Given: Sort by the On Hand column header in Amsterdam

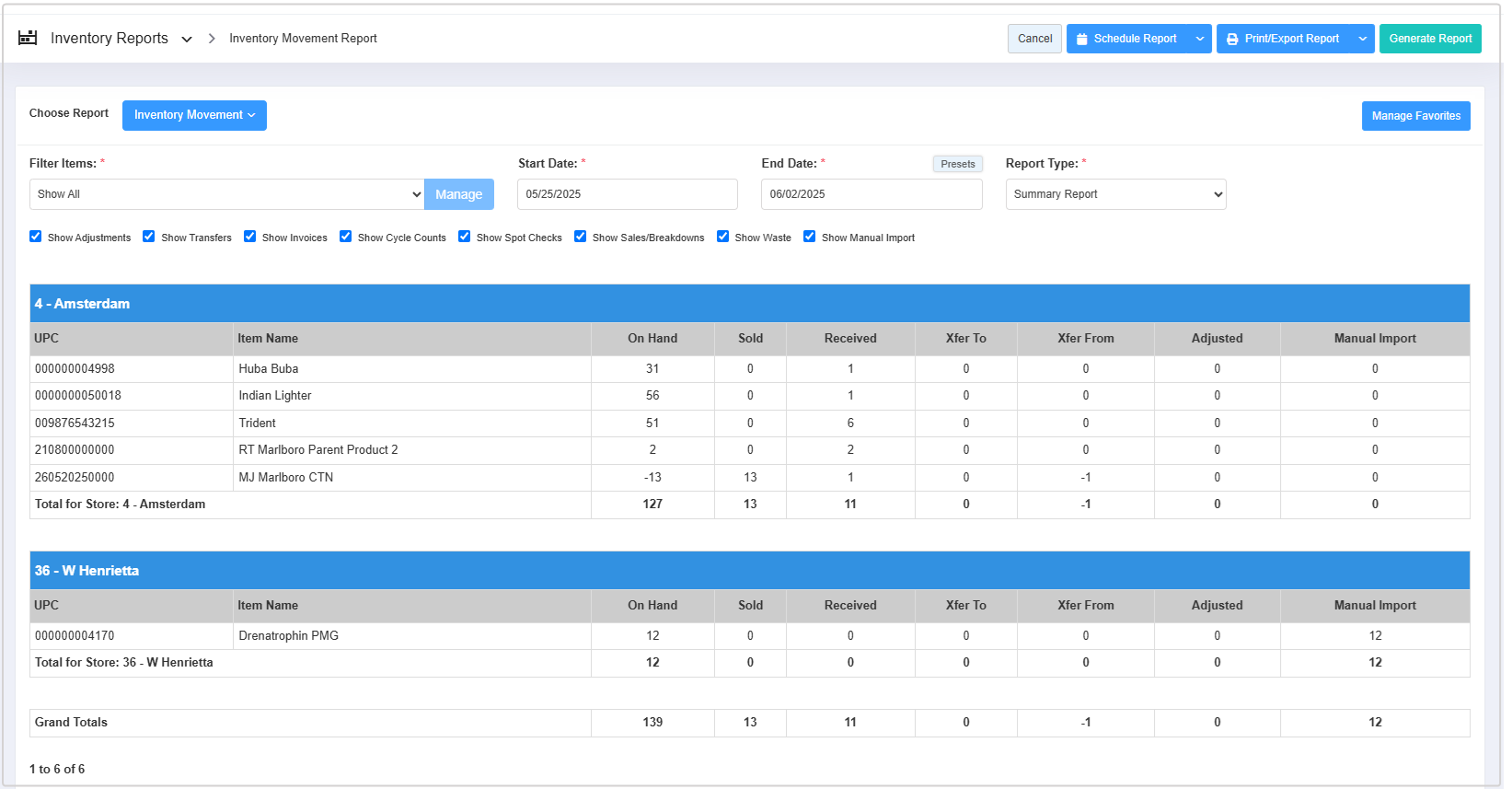Looking at the screenshot, I should click(652, 339).
